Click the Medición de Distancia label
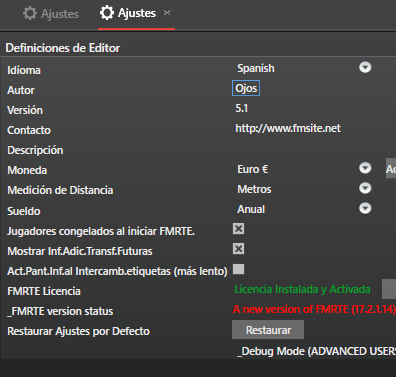The width and height of the screenshot is (396, 377). click(x=60, y=190)
